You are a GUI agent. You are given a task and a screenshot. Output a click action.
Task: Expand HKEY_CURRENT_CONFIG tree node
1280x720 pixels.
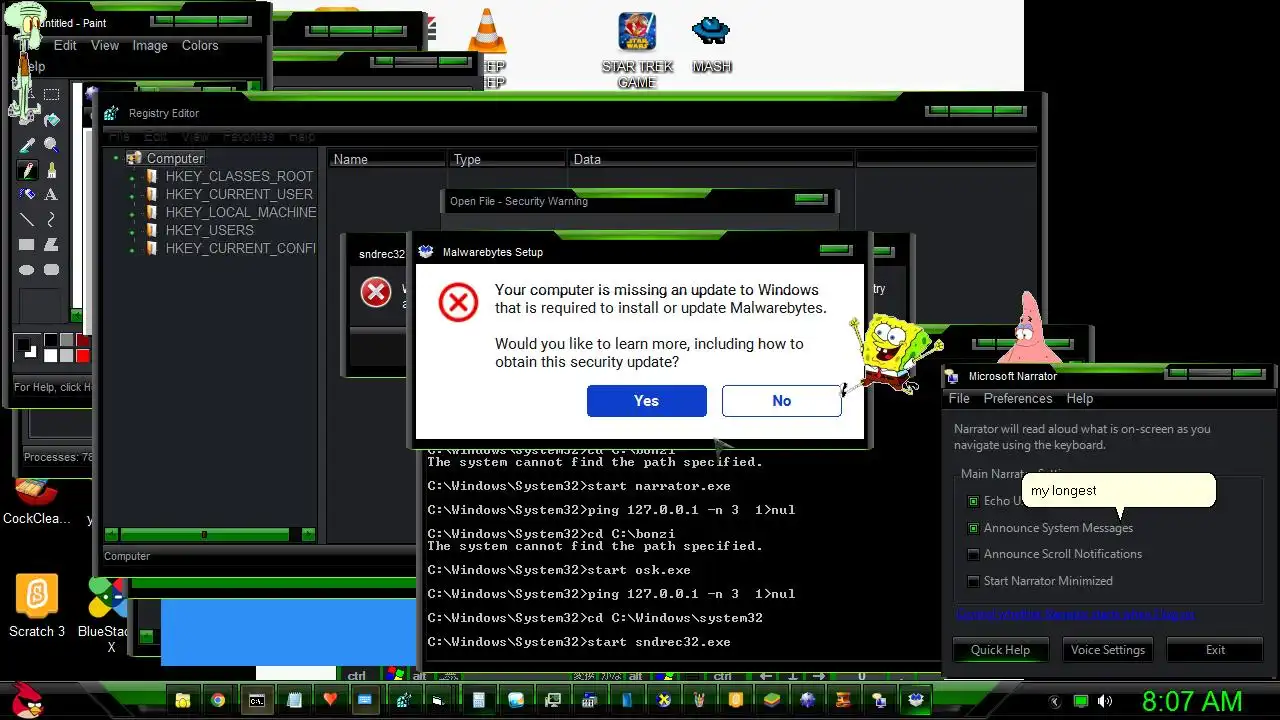point(133,249)
